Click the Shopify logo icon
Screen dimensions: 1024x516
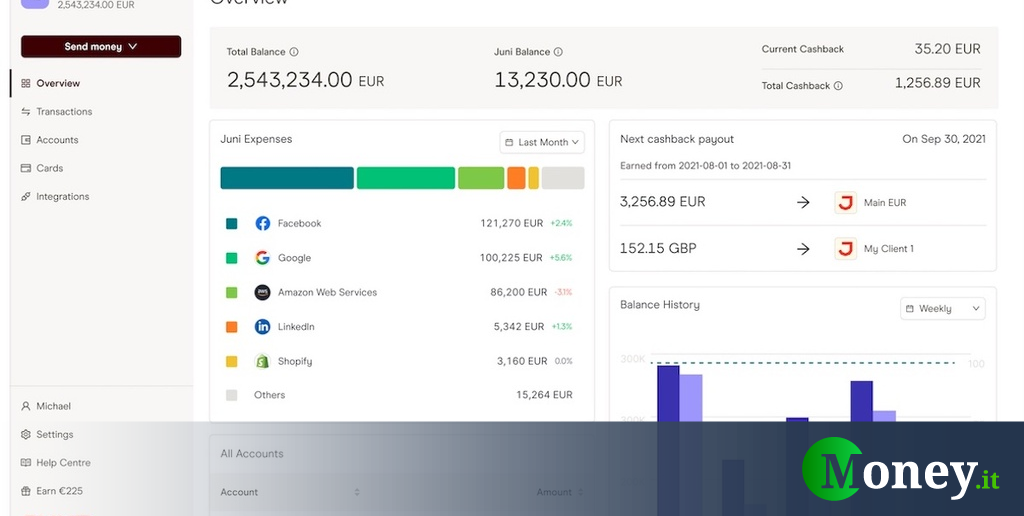[x=263, y=361]
